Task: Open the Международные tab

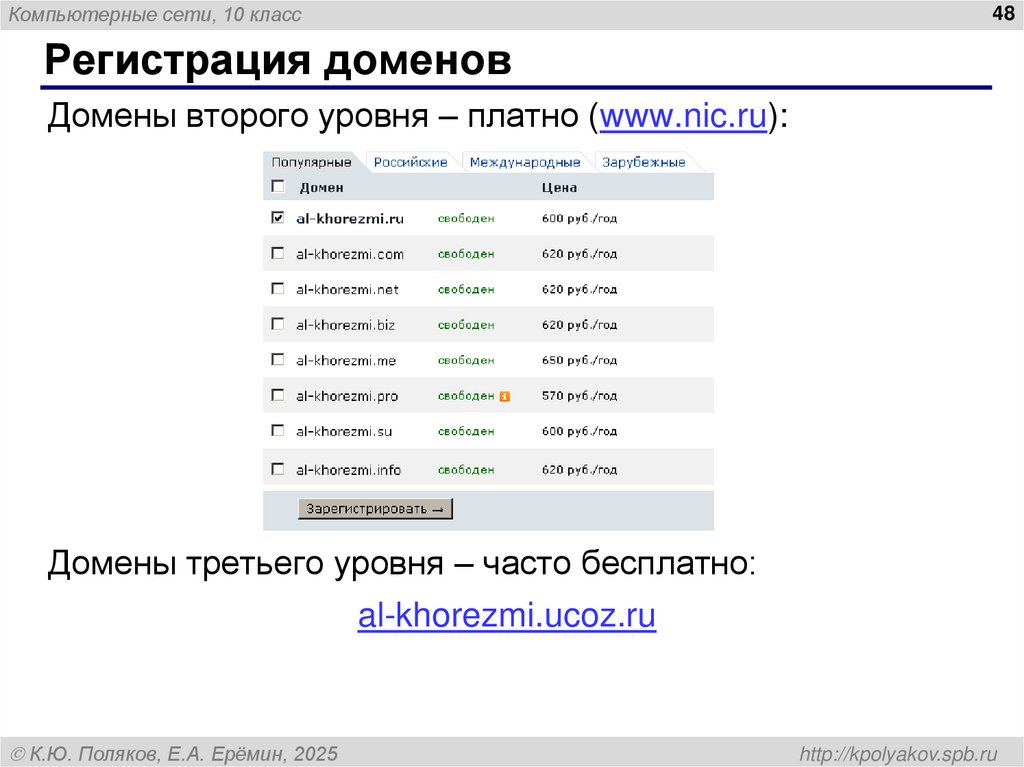Action: tap(527, 161)
